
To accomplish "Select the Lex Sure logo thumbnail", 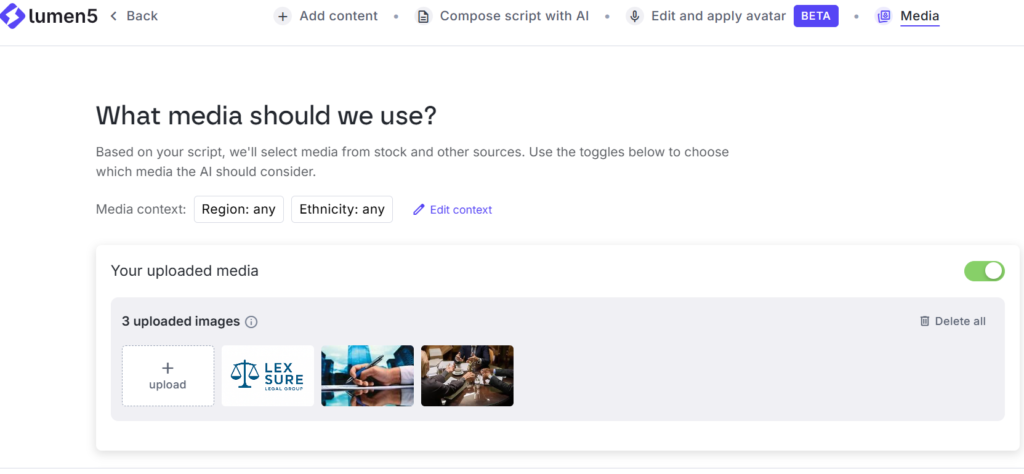I will (267, 376).
